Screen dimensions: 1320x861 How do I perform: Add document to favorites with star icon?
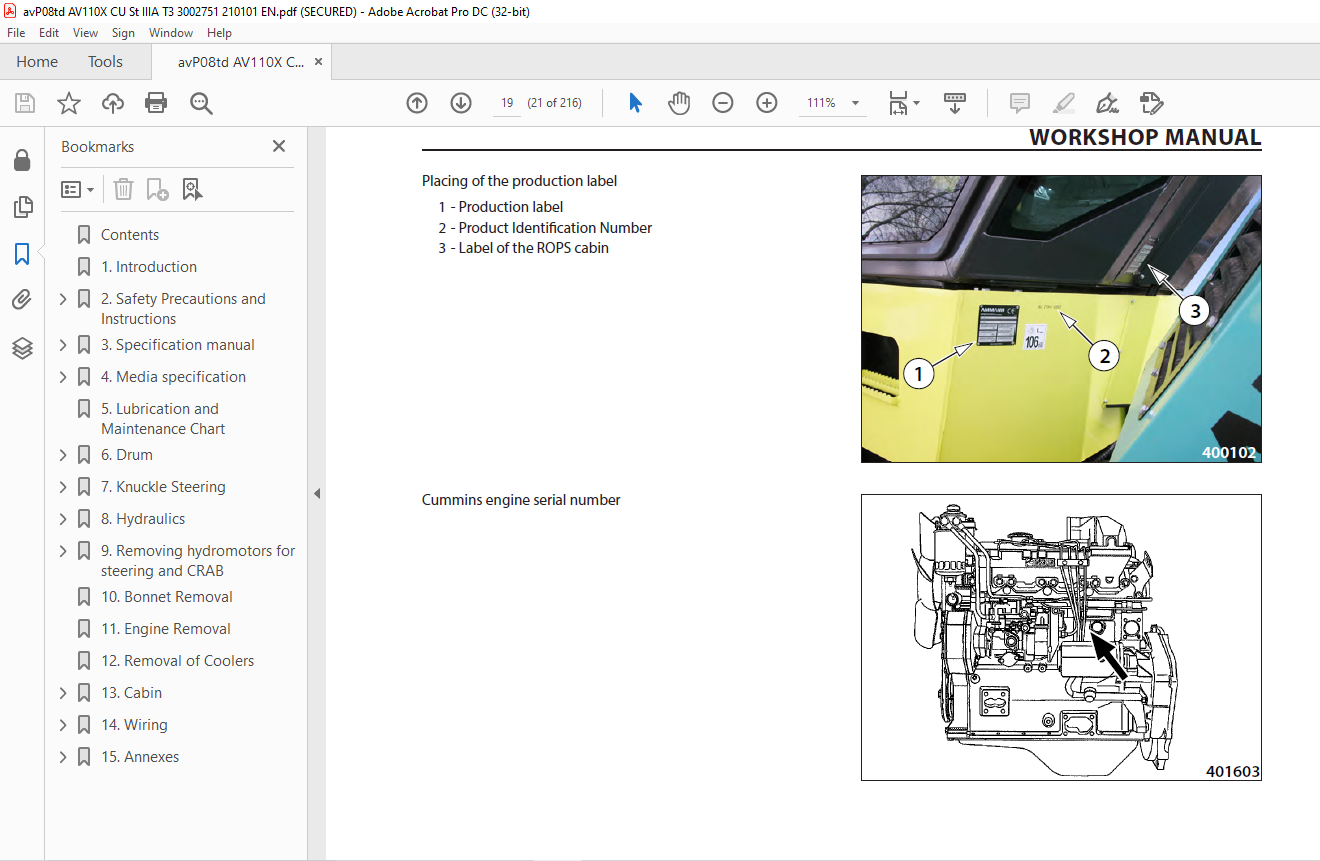(69, 103)
